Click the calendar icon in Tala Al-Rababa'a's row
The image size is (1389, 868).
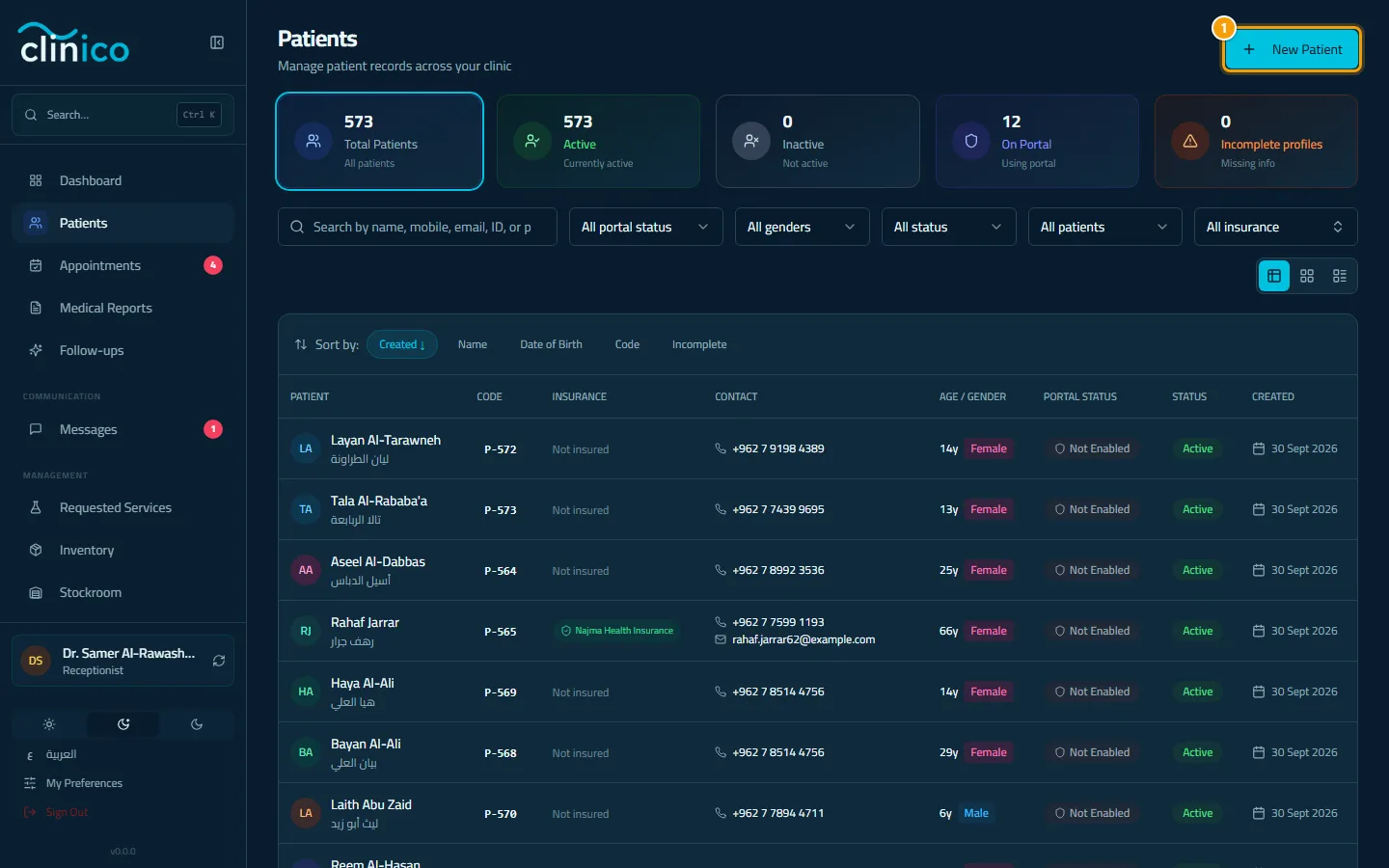(x=1259, y=509)
